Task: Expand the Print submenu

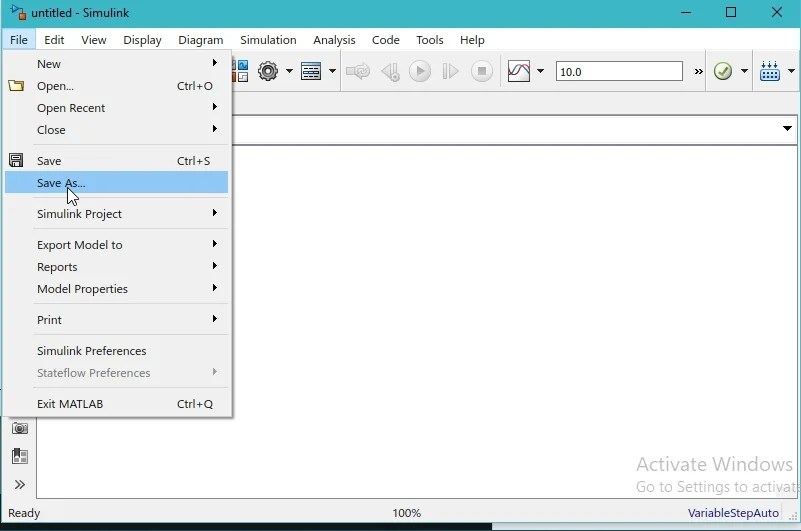Action: pyautogui.click(x=116, y=320)
